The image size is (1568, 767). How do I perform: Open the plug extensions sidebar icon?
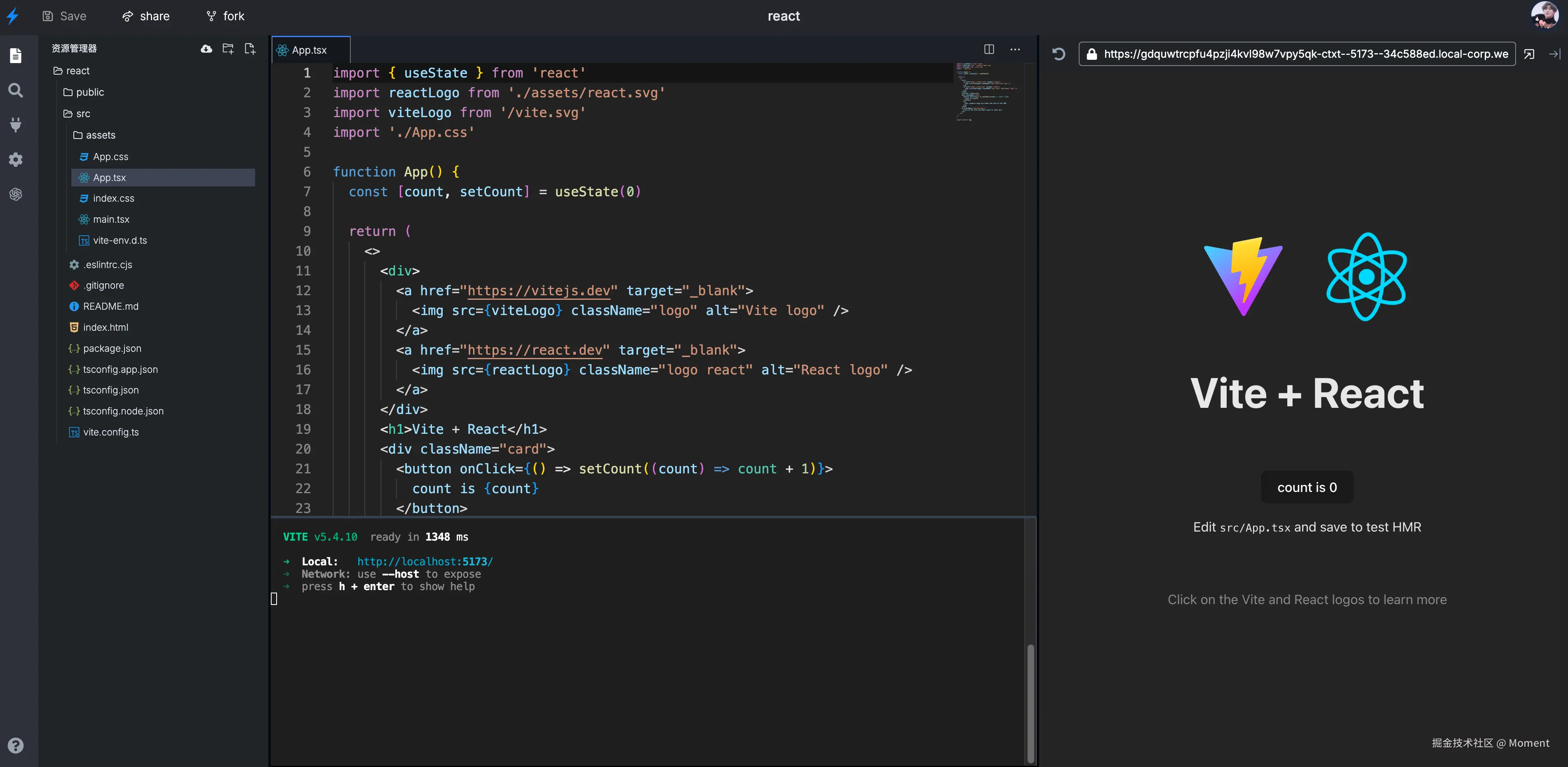pos(16,125)
